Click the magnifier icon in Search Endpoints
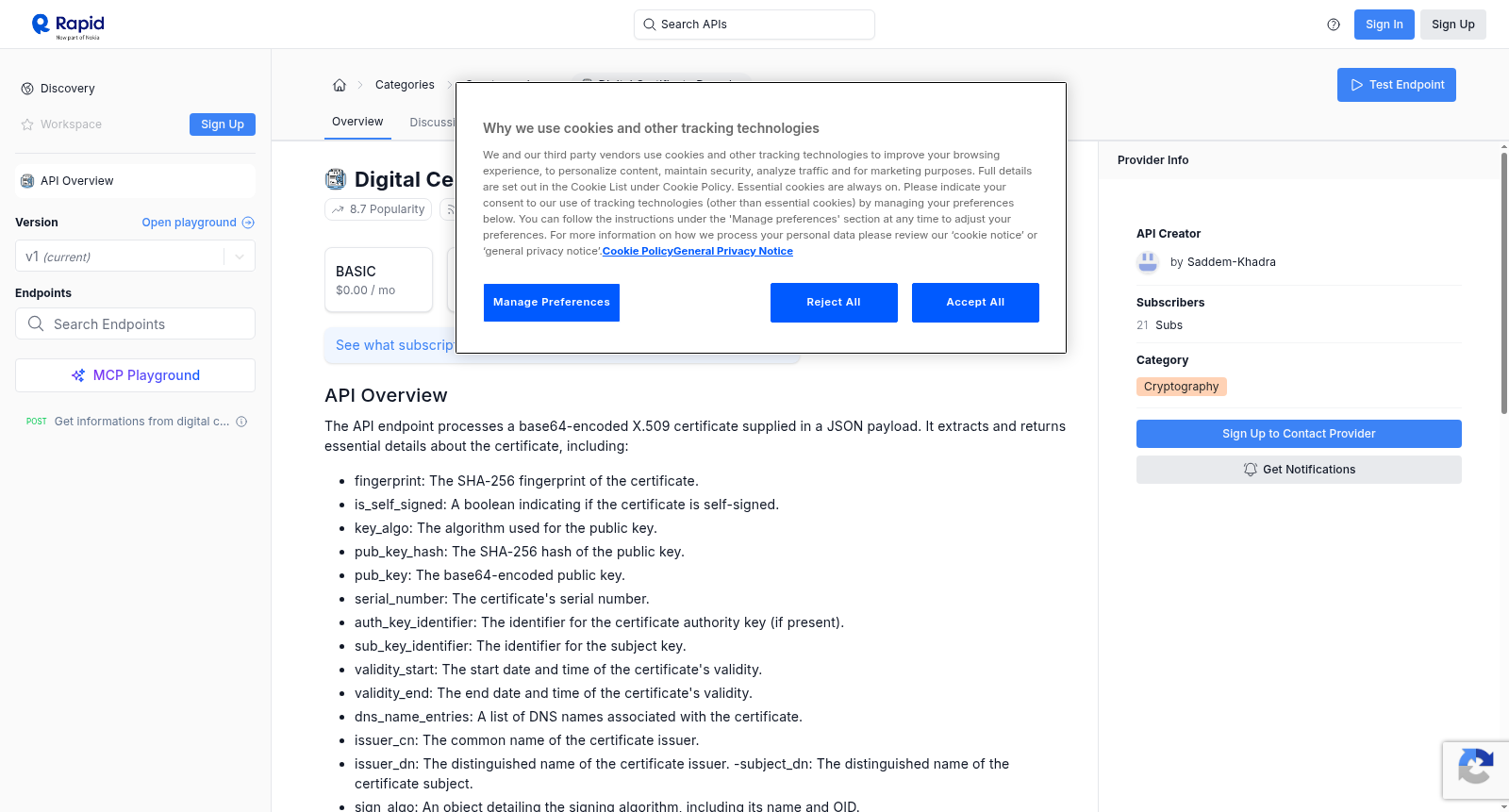1509x812 pixels. (x=36, y=323)
